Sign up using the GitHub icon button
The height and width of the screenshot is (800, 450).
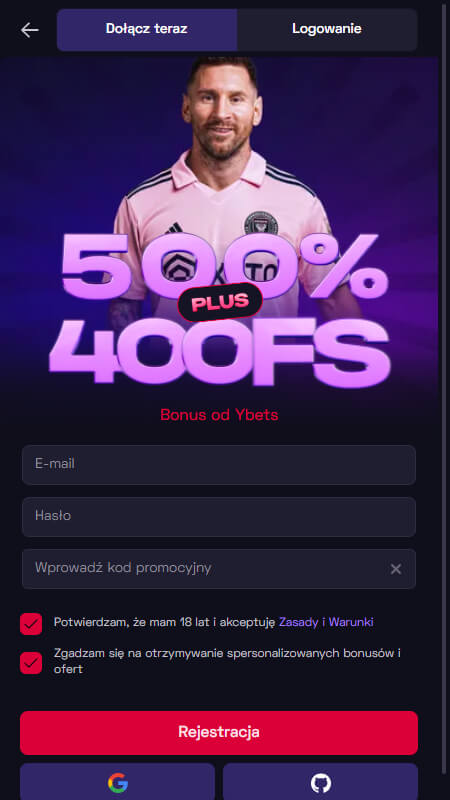click(320, 782)
